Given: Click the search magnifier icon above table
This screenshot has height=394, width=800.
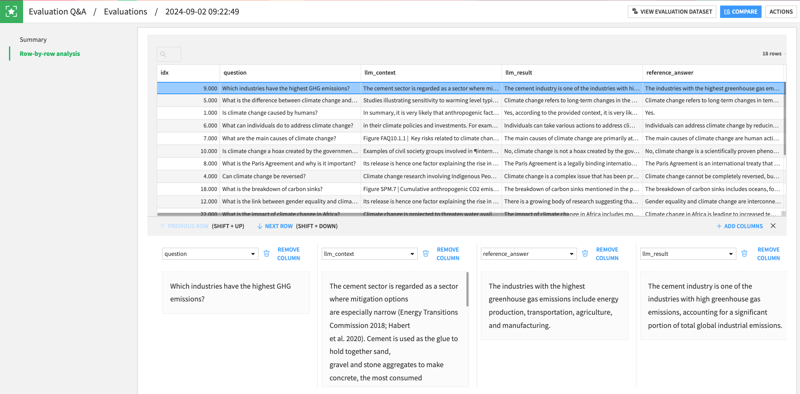Looking at the screenshot, I should [163, 54].
